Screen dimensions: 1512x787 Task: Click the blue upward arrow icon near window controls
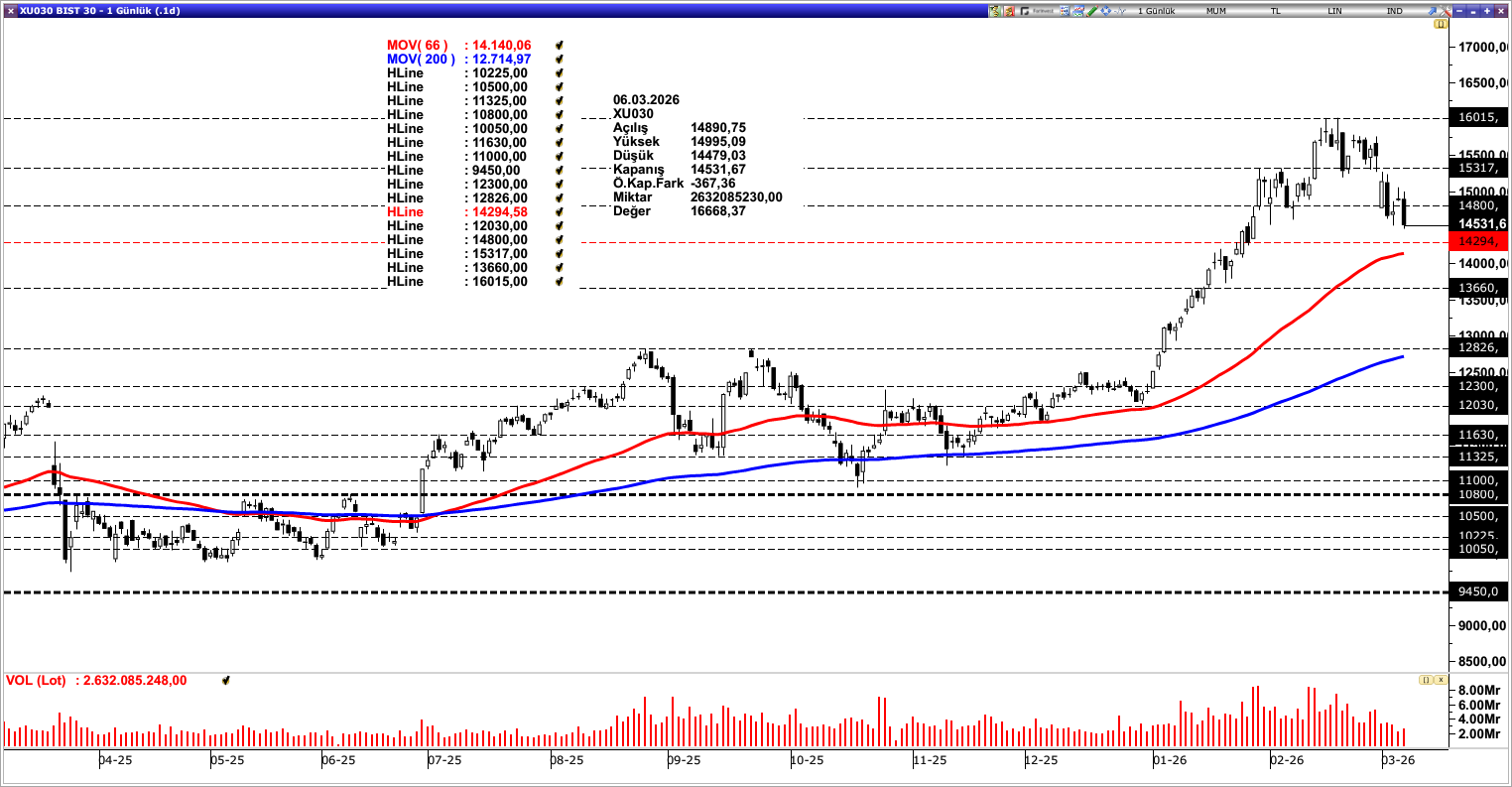click(1434, 10)
